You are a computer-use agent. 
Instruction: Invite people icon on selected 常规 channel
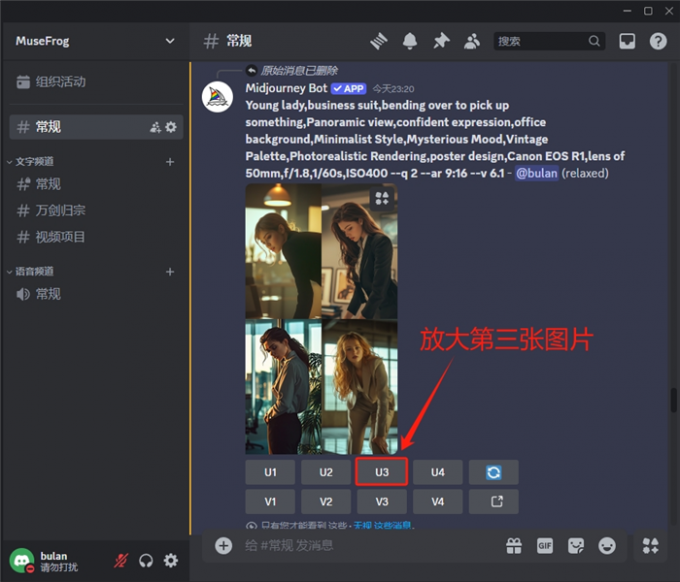point(155,127)
